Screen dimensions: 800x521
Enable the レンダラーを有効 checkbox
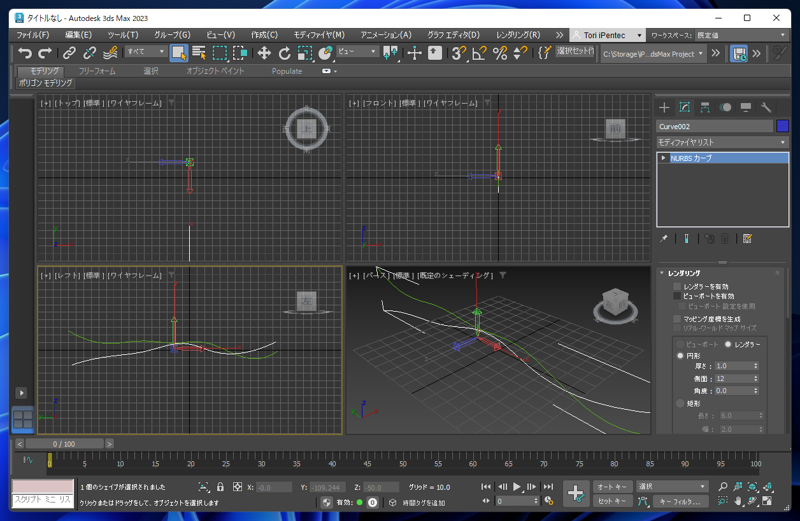(x=677, y=287)
